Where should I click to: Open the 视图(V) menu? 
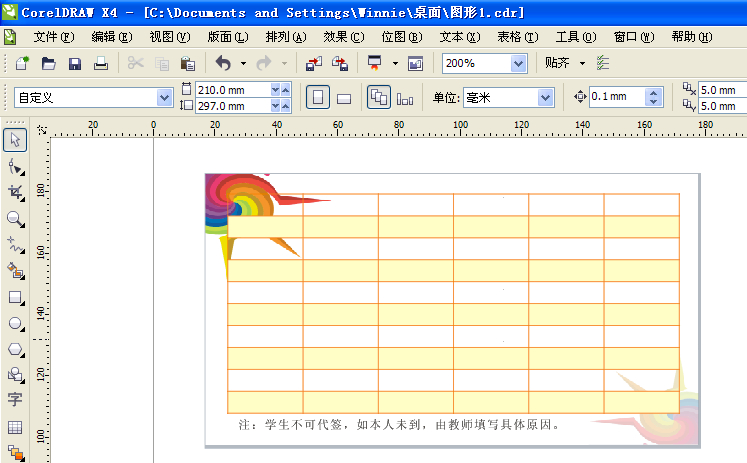click(x=170, y=37)
